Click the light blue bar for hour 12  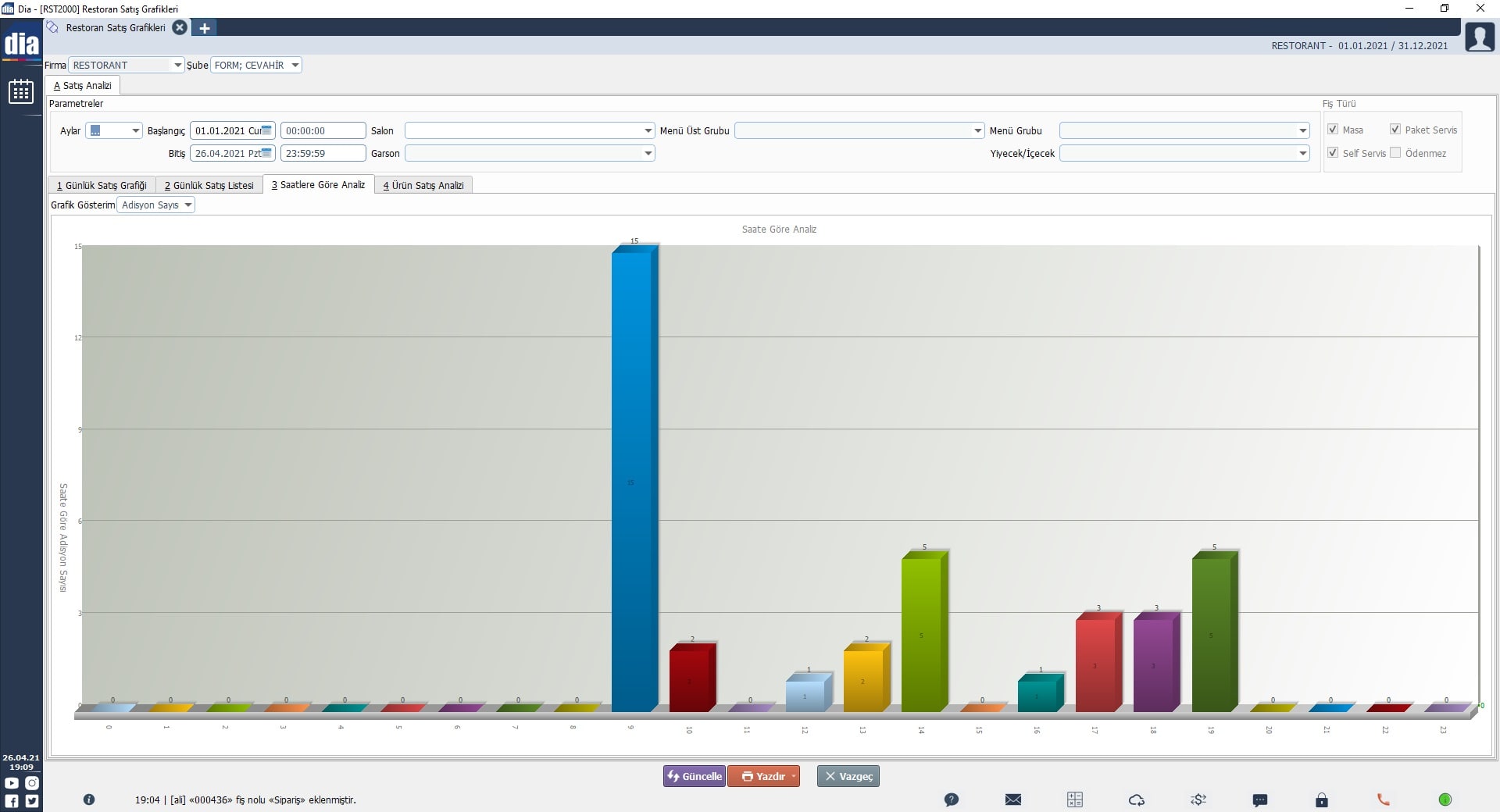coord(809,693)
